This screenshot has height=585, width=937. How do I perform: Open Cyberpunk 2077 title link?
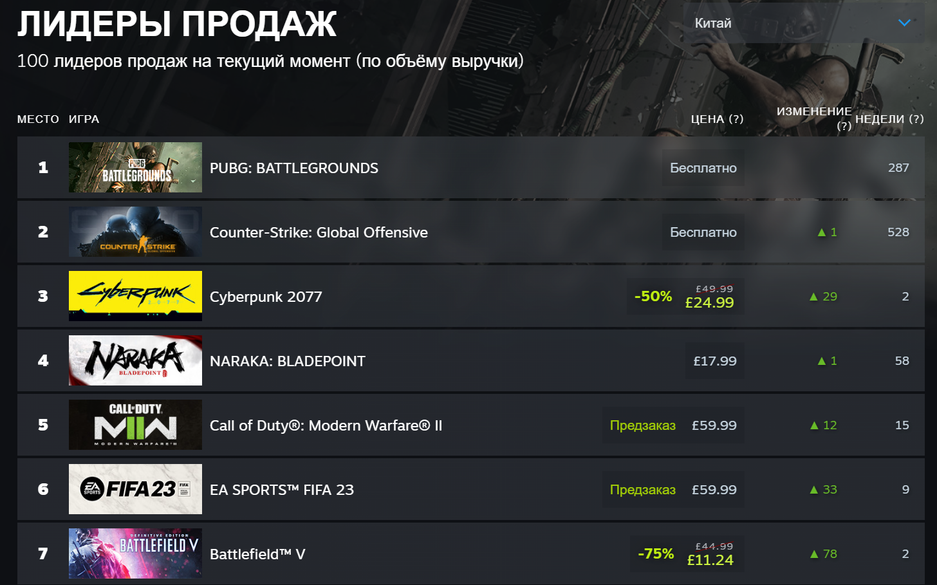(266, 296)
